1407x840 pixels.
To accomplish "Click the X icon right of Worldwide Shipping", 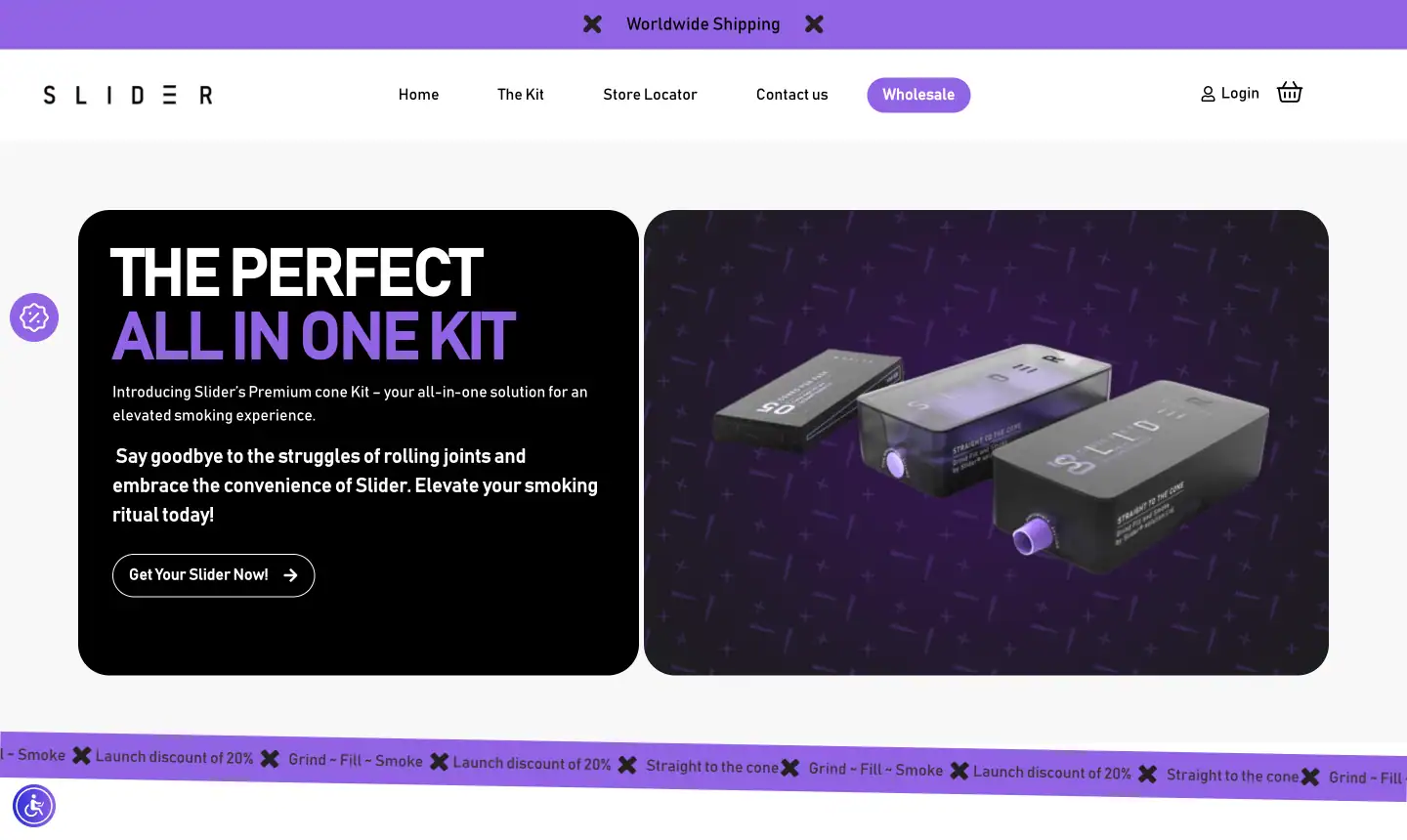I will pos(814,24).
